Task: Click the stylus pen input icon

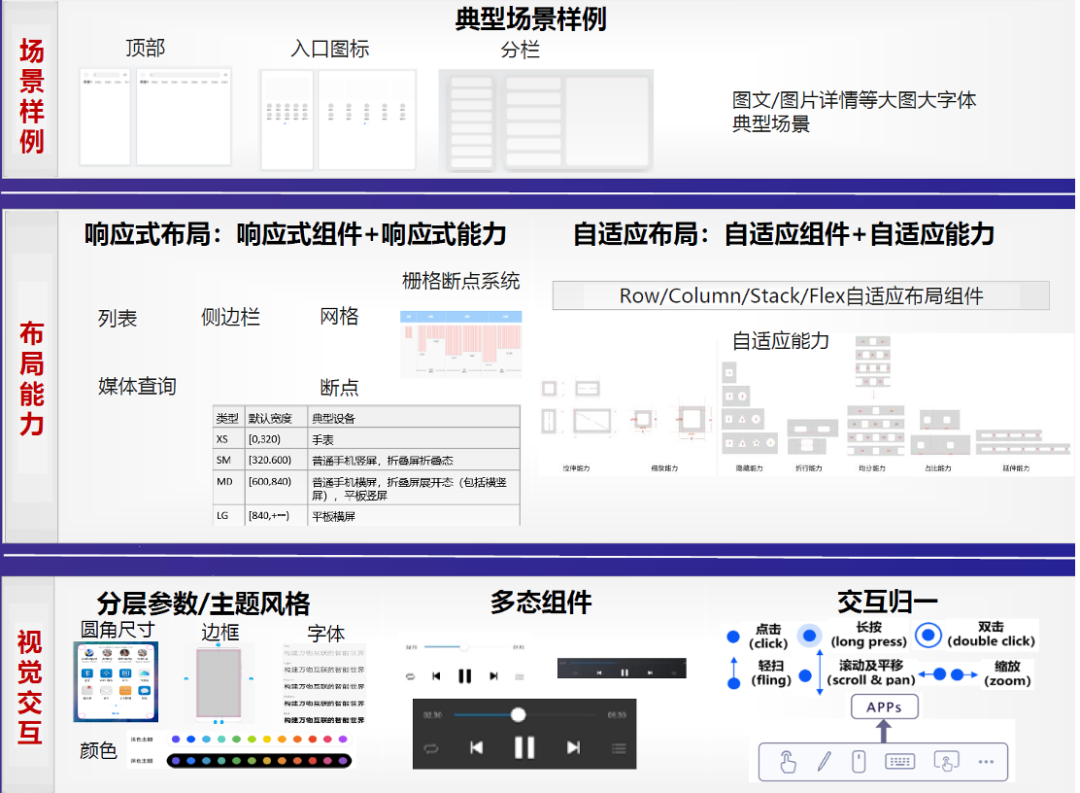Action: click(x=824, y=761)
